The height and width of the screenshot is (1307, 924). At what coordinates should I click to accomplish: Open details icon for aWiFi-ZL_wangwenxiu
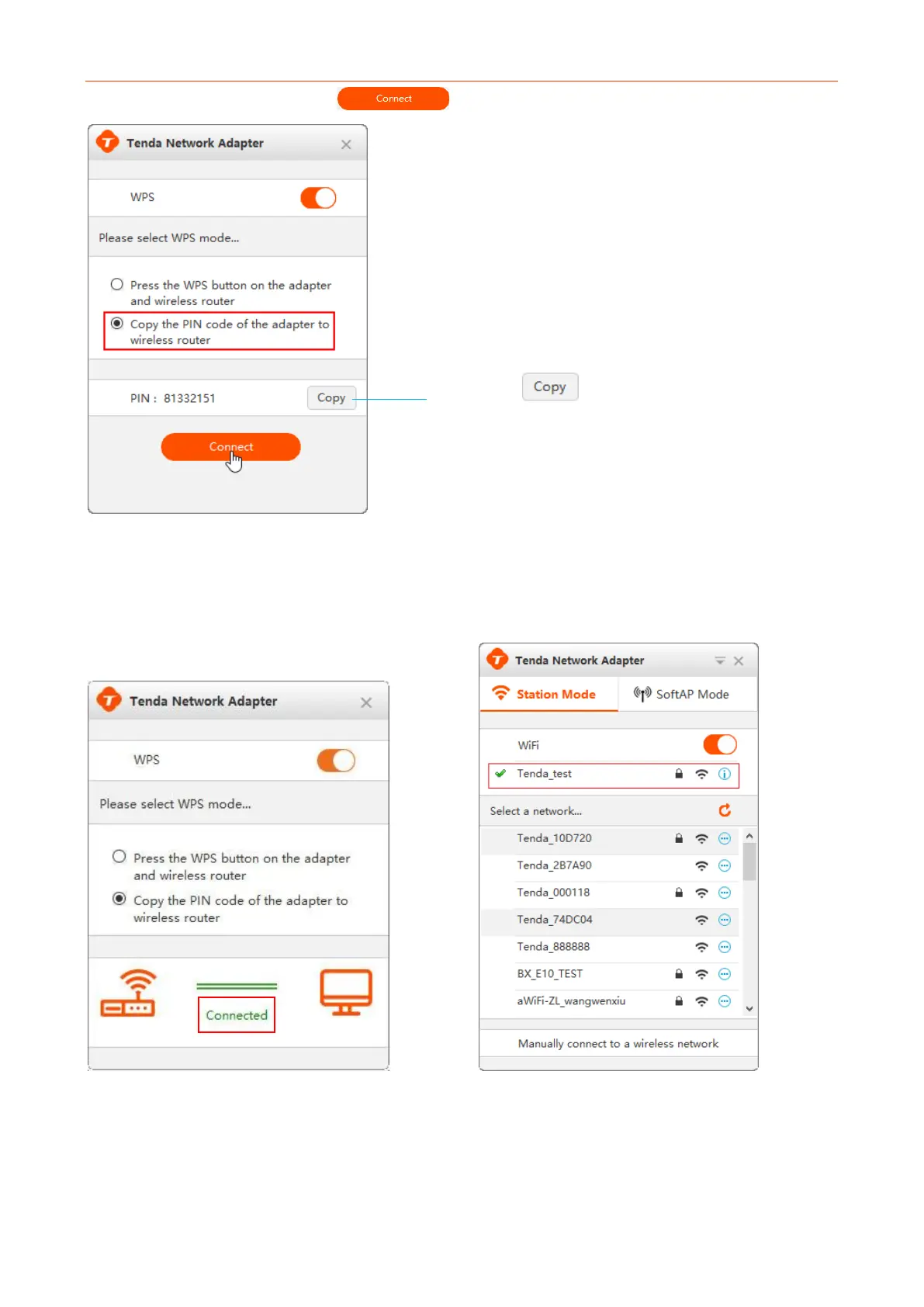pyautogui.click(x=725, y=1001)
